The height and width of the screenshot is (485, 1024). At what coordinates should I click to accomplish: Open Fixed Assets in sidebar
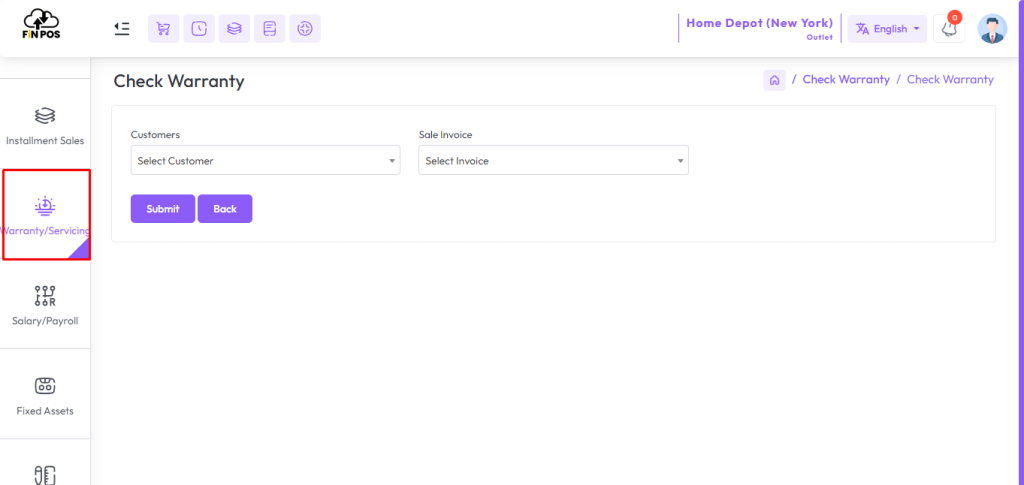45,395
